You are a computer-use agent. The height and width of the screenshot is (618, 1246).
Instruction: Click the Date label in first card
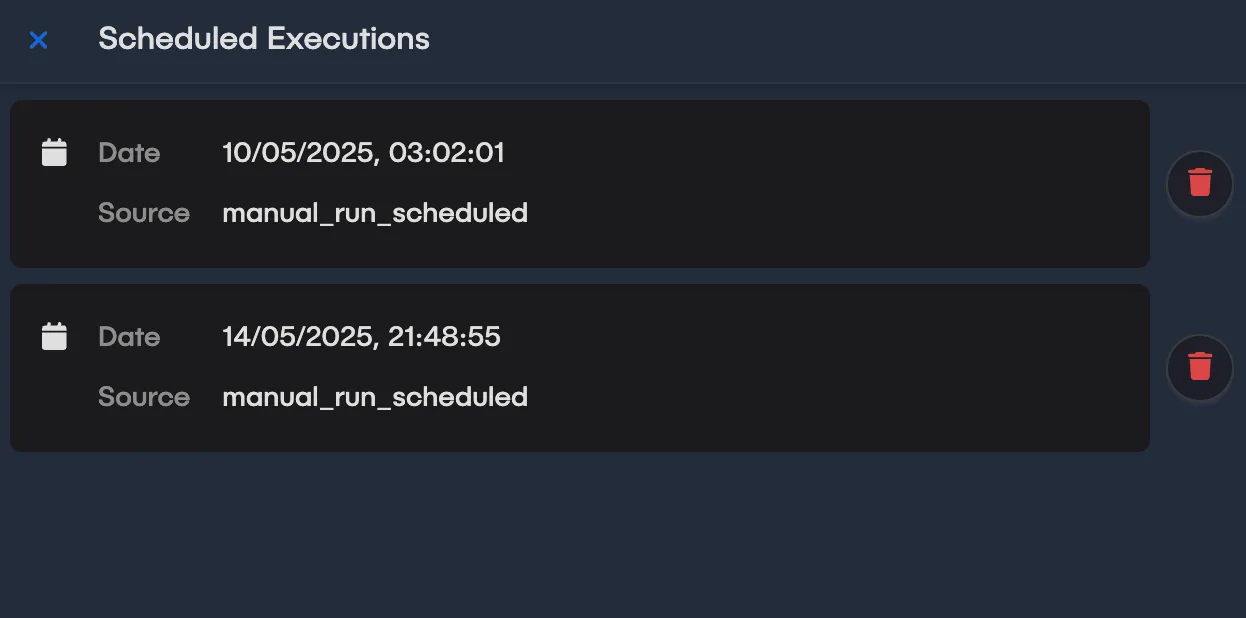pyautogui.click(x=129, y=153)
